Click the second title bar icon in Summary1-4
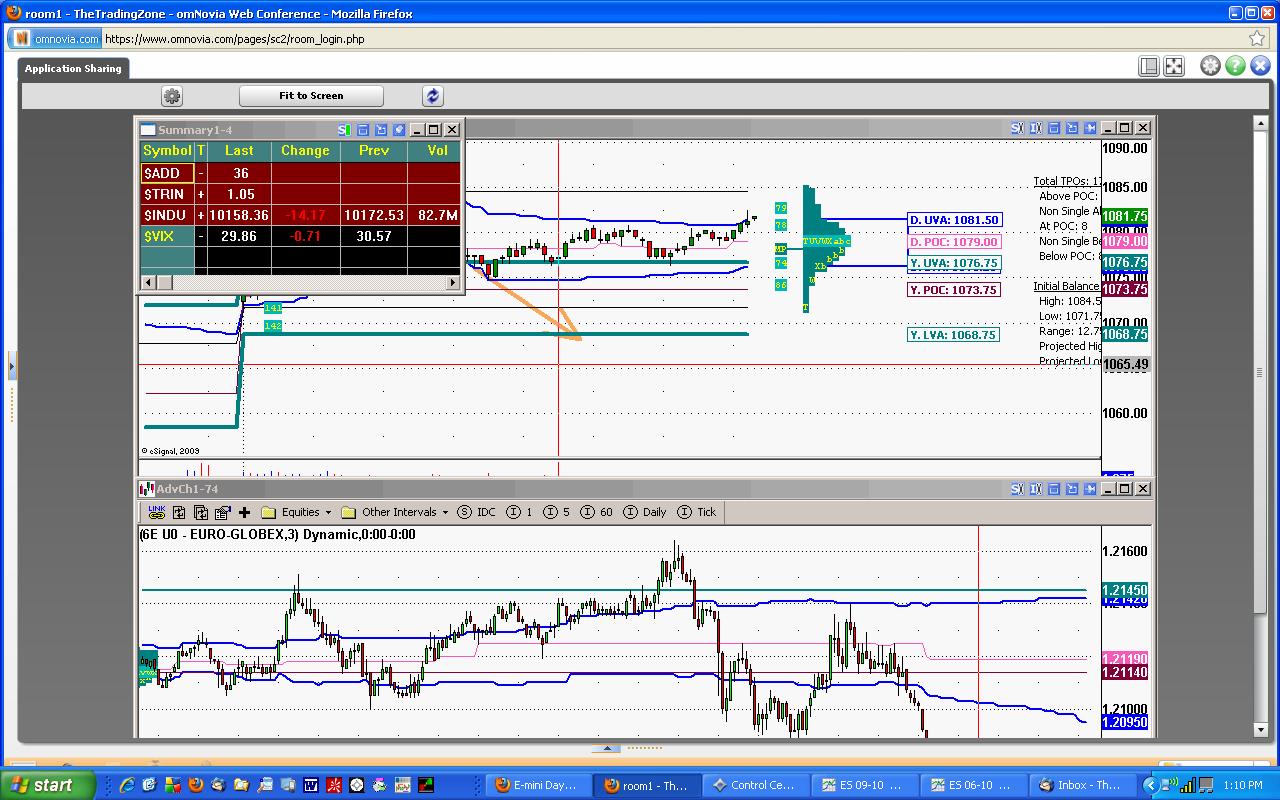The image size is (1280, 800). pyautogui.click(x=363, y=130)
